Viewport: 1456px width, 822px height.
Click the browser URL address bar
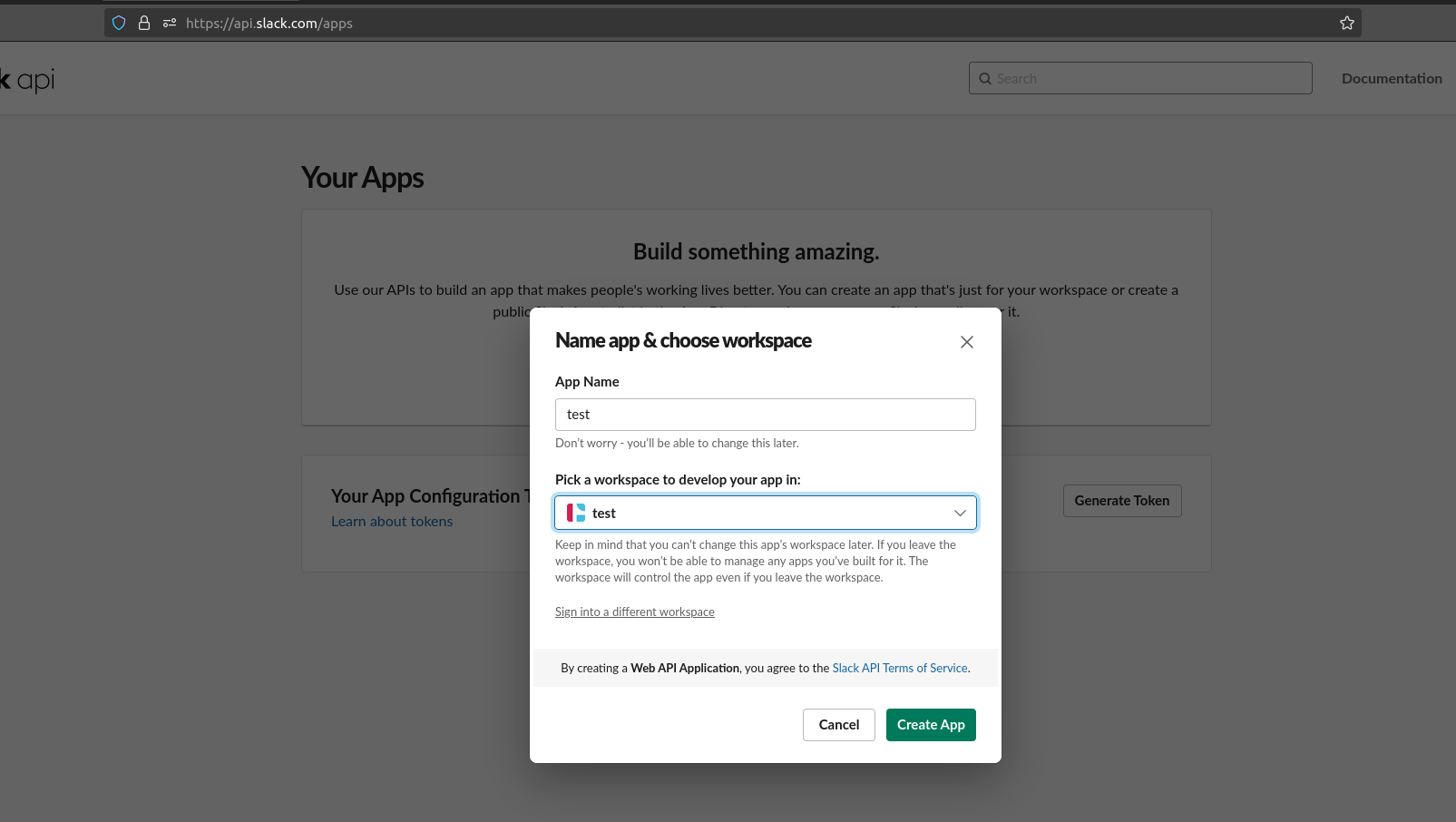tap(733, 23)
